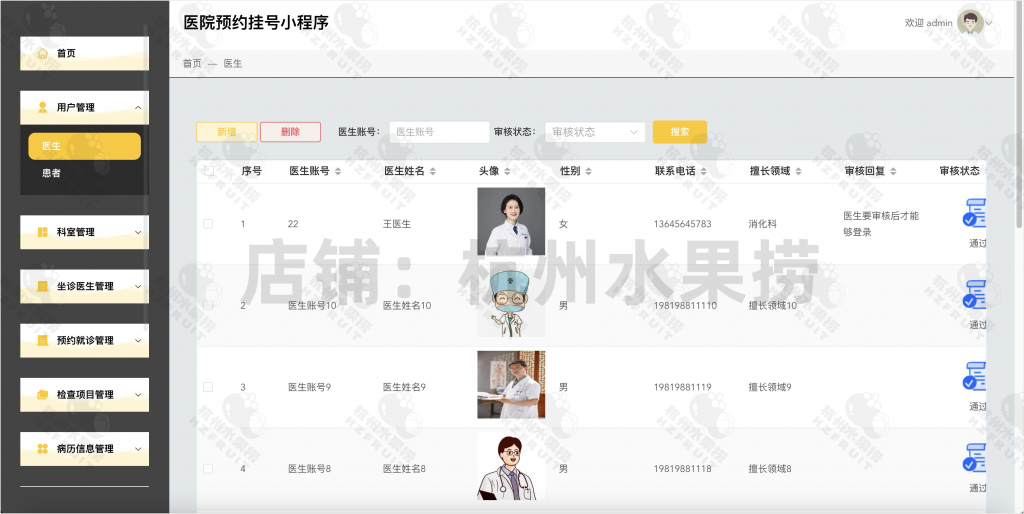Click phone number 19819881119
This screenshot has width=1024, height=514.
coord(682,387)
